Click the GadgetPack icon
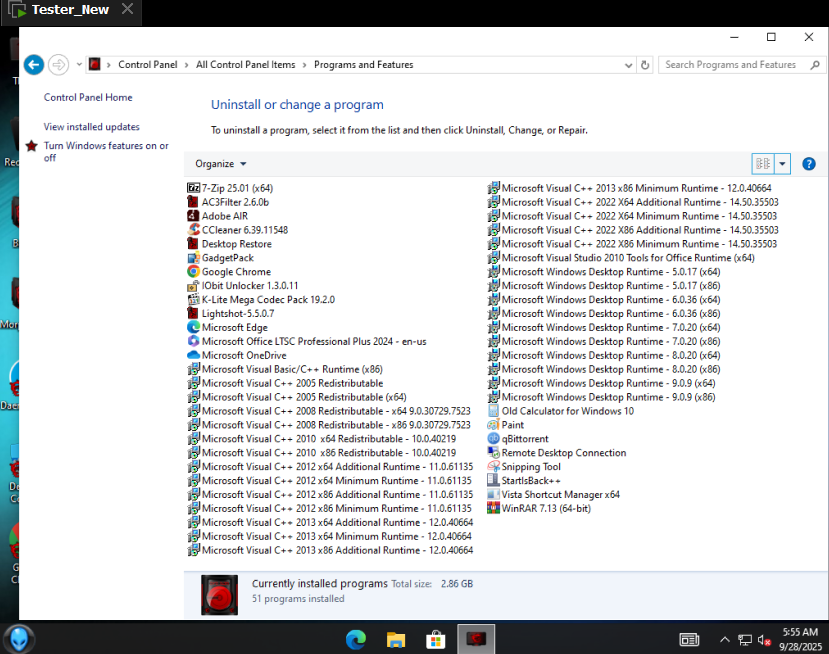This screenshot has width=829, height=654. tap(194, 258)
